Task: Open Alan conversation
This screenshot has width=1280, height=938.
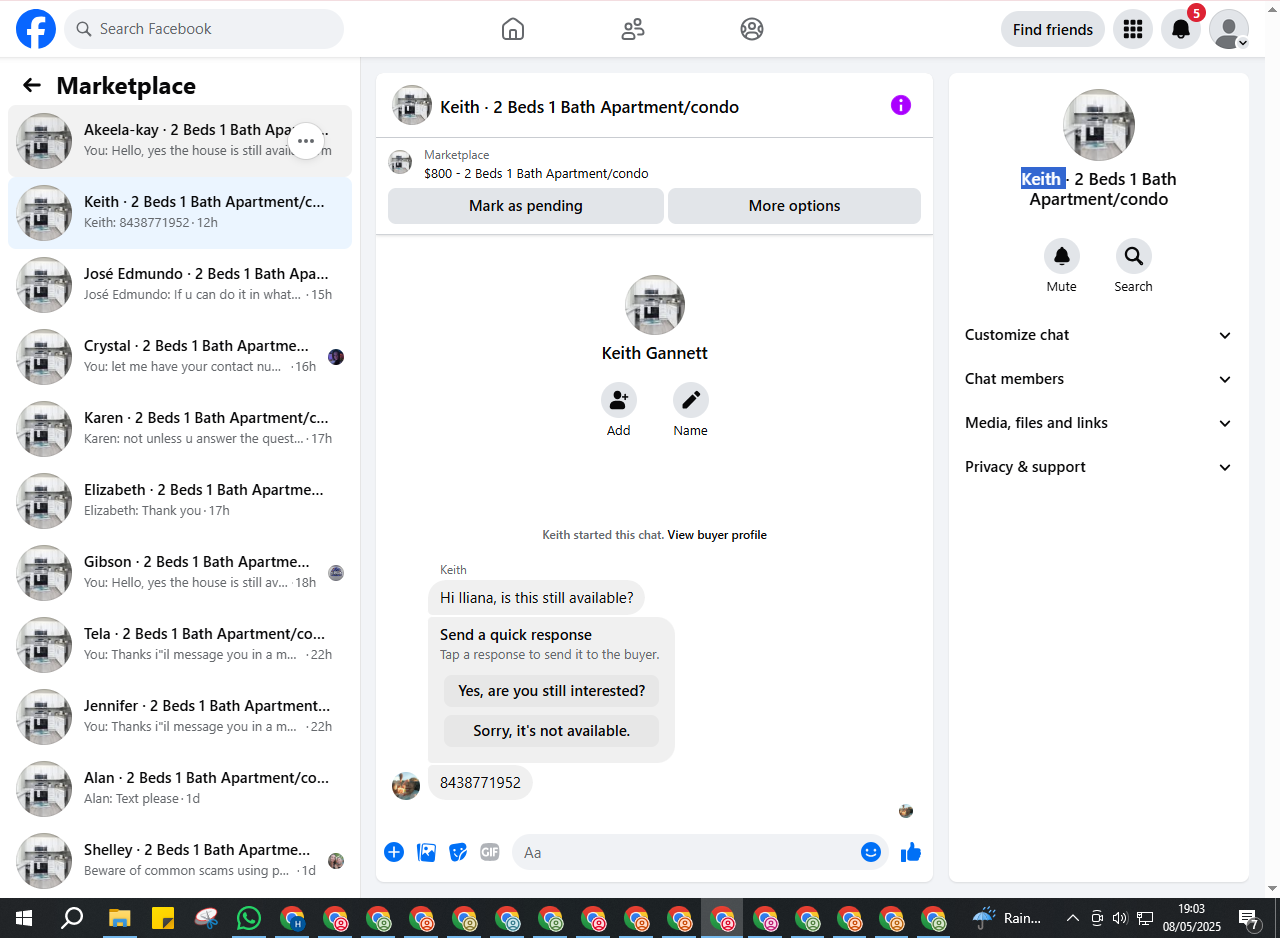Action: pos(180,789)
